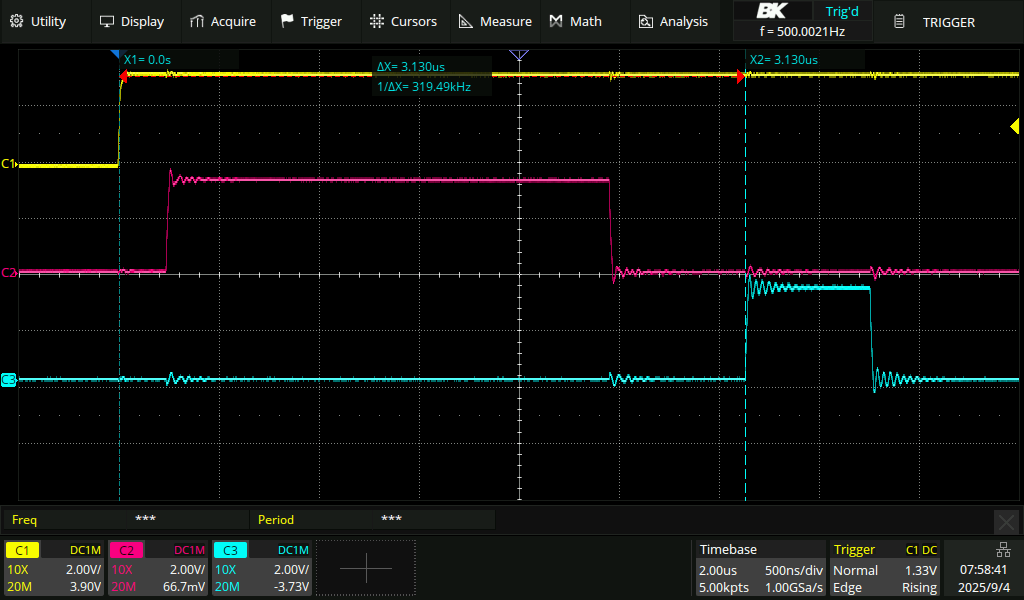Click the Math icon
Screen dimensions: 1024x600
556,22
